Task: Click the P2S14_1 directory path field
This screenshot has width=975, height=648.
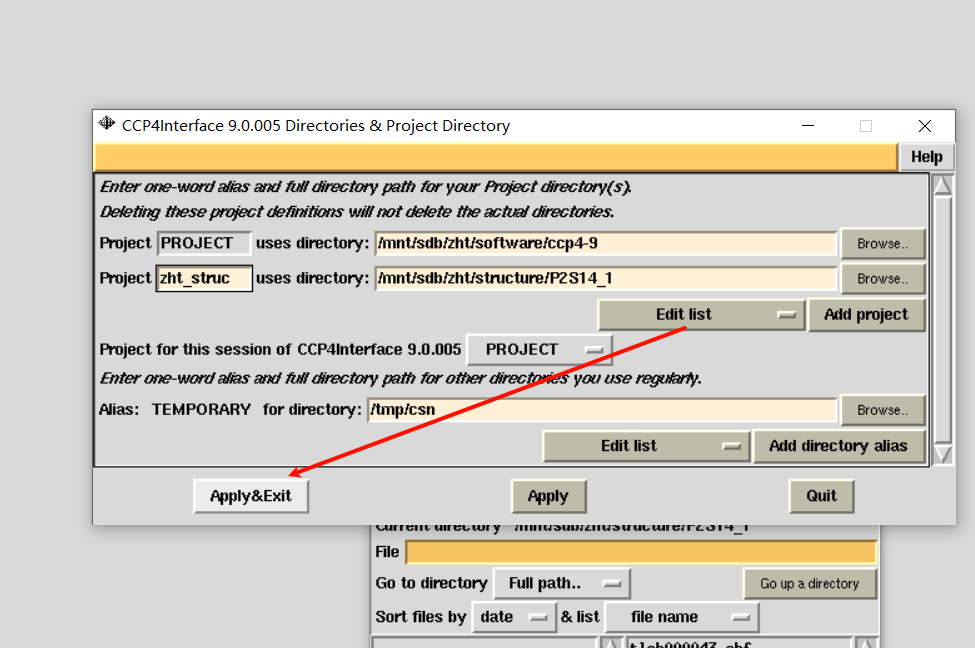Action: pyautogui.click(x=605, y=278)
